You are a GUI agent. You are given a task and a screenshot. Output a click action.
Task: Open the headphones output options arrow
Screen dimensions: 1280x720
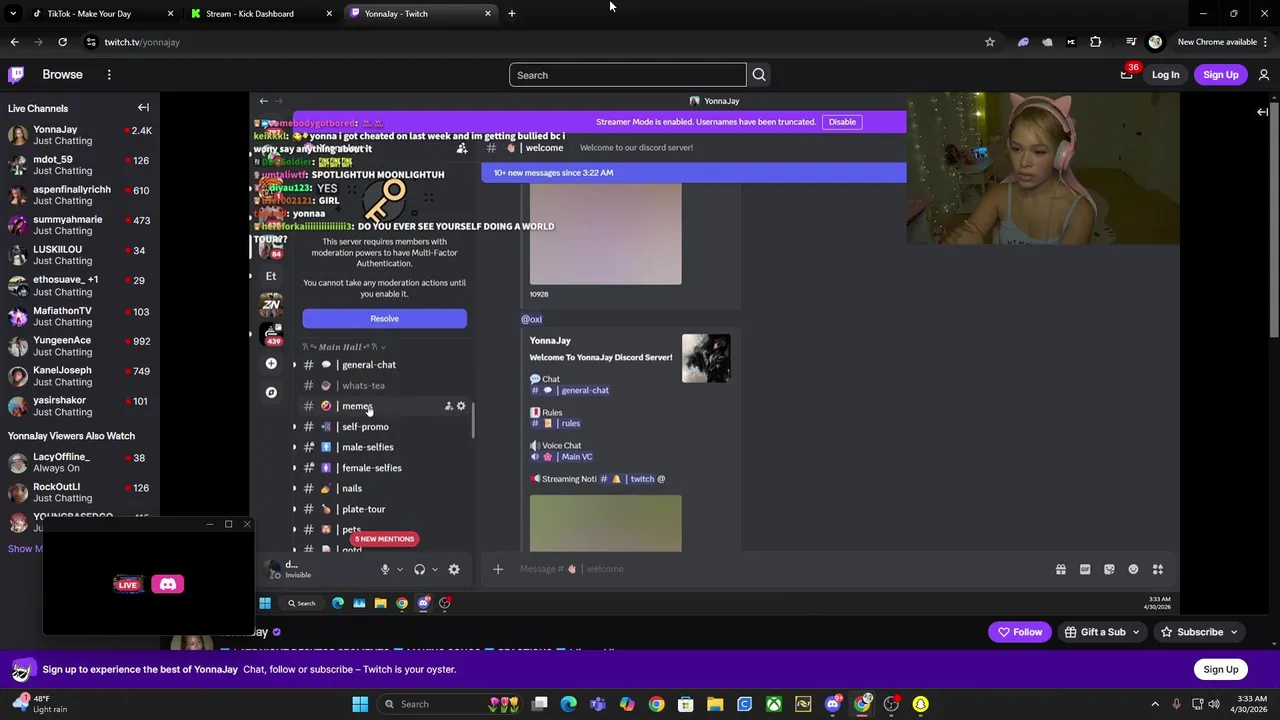(x=434, y=570)
